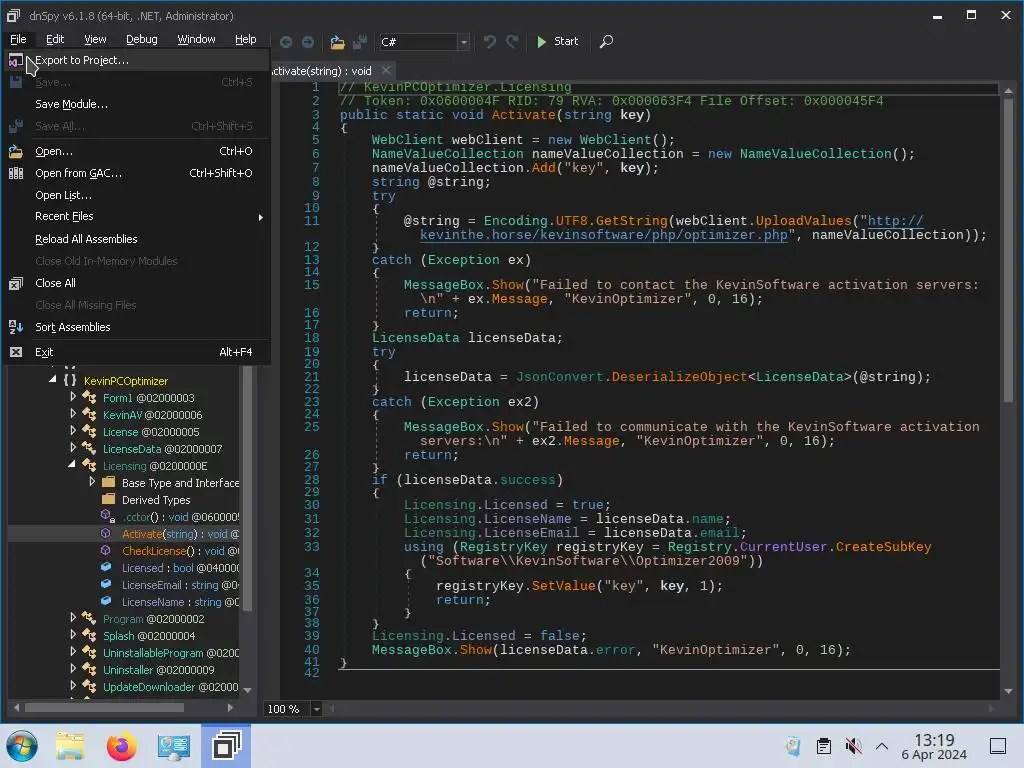The width and height of the screenshot is (1024, 768).
Task: Select CheckLicense() method in tree
Action: (x=180, y=551)
